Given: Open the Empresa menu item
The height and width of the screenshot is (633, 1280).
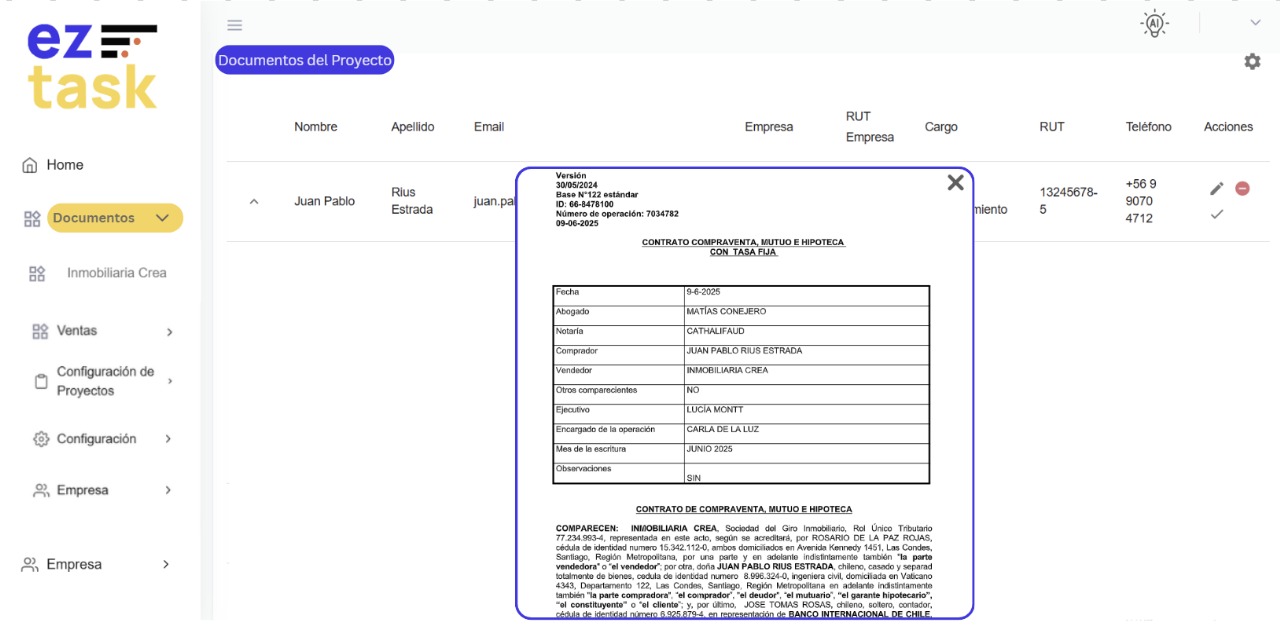Looking at the screenshot, I should (x=82, y=490).
